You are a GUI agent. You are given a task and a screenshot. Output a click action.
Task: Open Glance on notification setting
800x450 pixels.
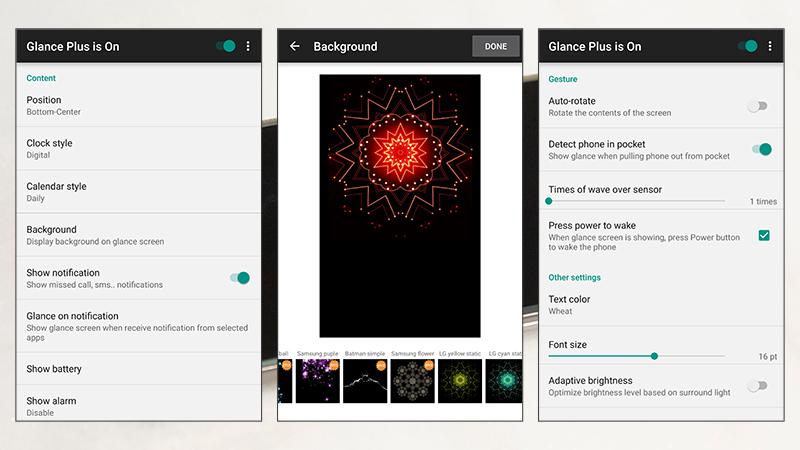(x=139, y=326)
